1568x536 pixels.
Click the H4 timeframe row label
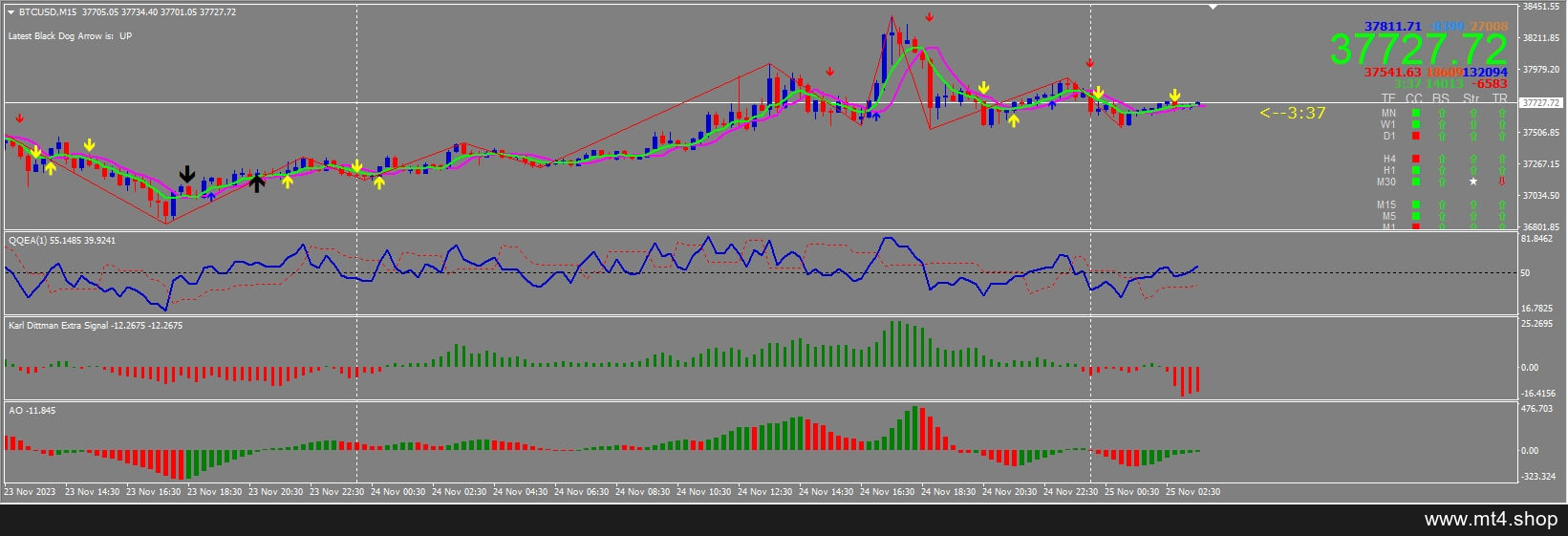[x=1389, y=159]
